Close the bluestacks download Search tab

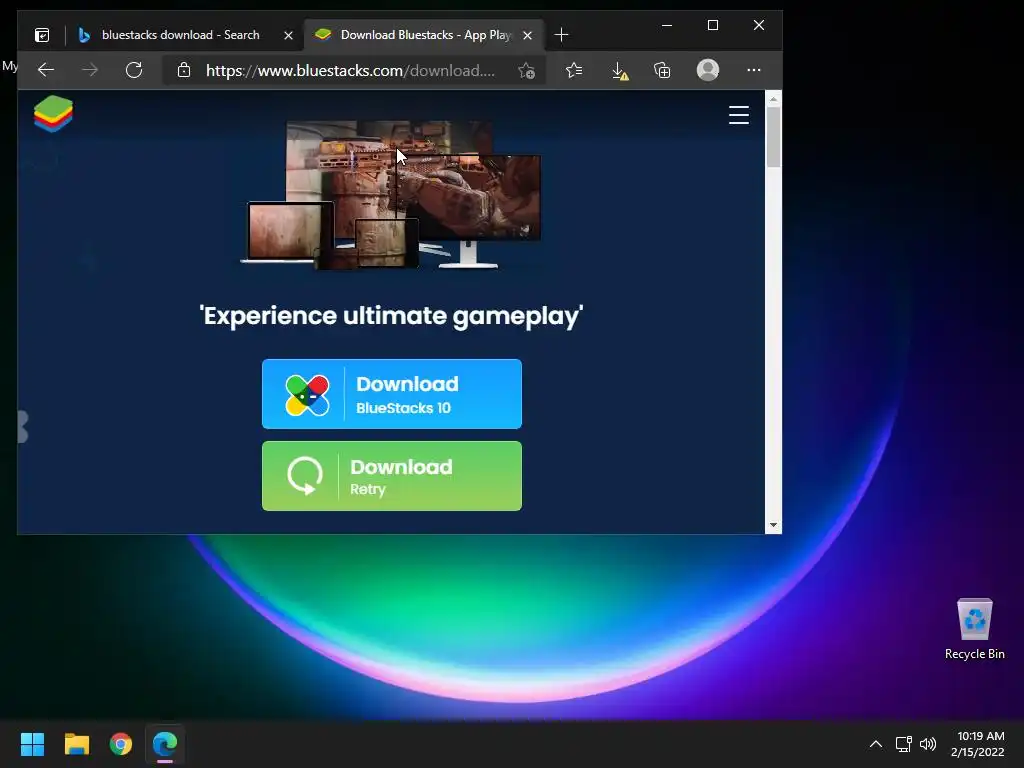(x=288, y=35)
